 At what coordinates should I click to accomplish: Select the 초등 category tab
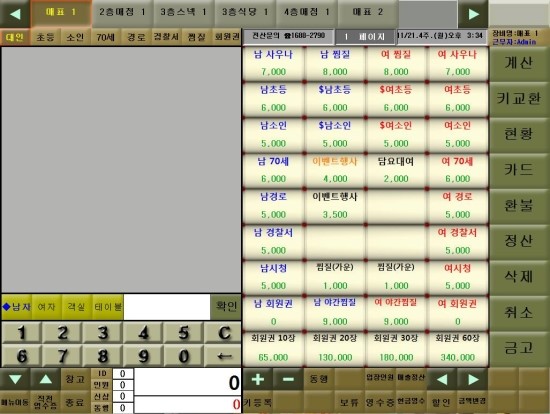click(x=46, y=37)
